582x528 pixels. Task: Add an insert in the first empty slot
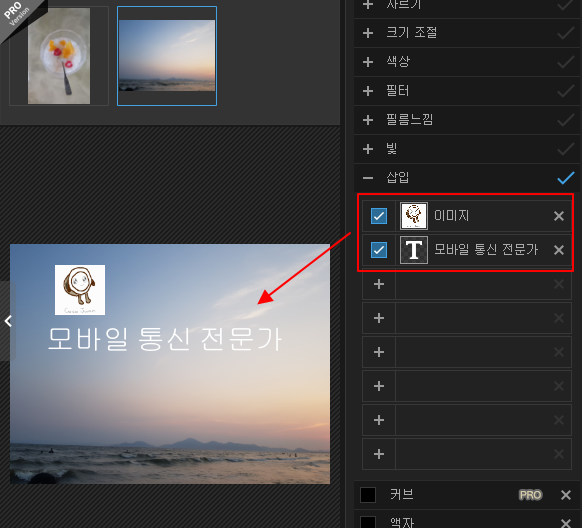379,284
